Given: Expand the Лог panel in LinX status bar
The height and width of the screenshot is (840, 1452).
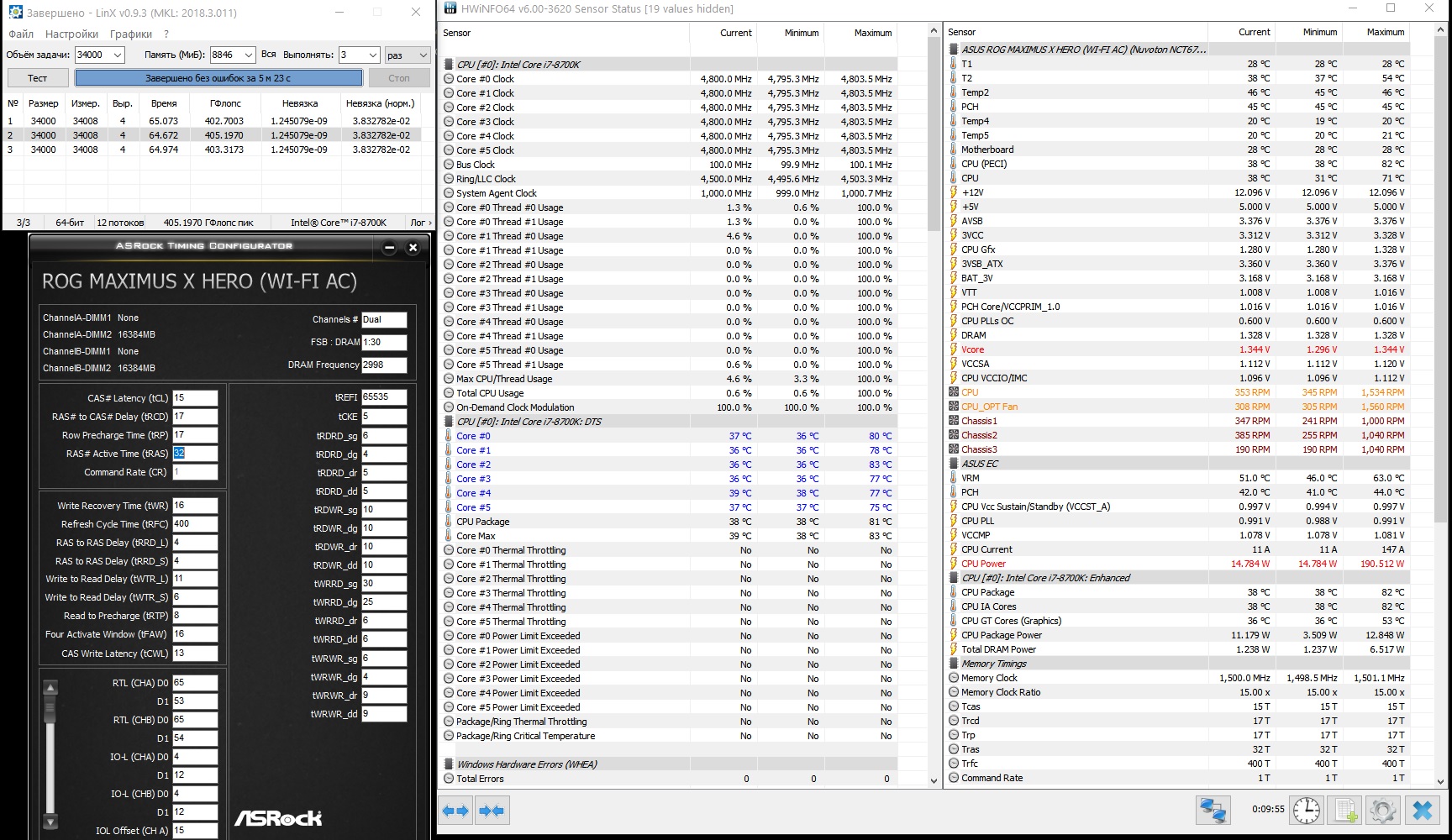Looking at the screenshot, I should click(421, 223).
